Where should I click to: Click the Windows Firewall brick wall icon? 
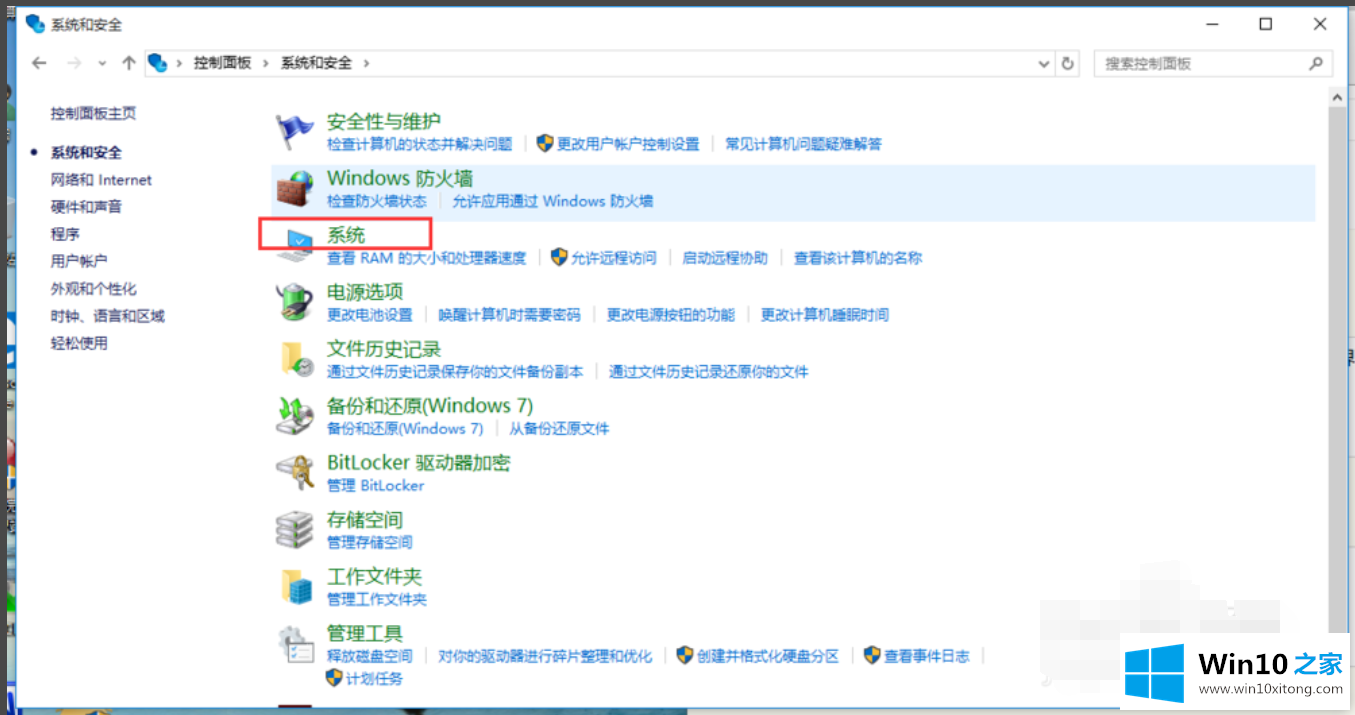(x=295, y=188)
